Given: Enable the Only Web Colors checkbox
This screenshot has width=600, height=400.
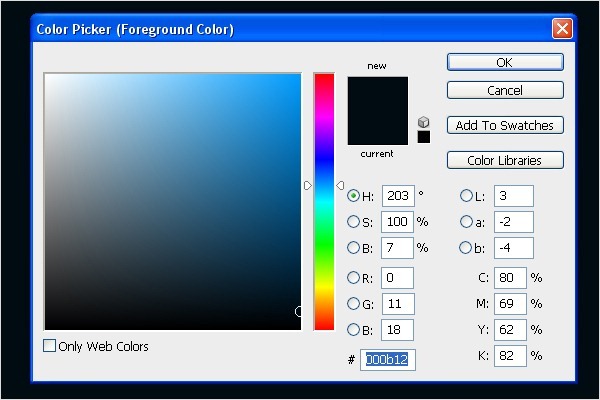Looking at the screenshot, I should 50,346.
